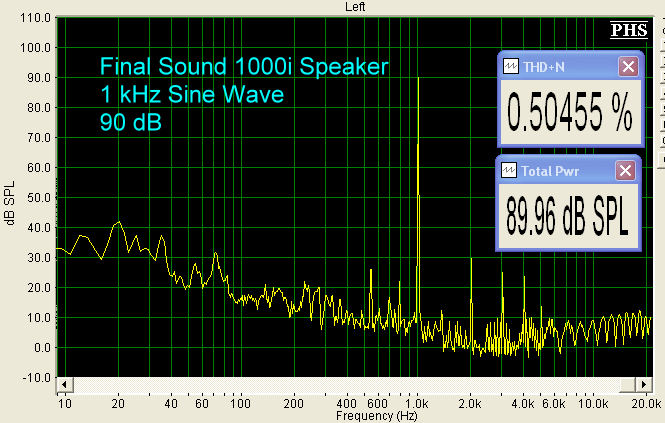Click the Total Pwr reading 89.96 dB SPL
665x423 pixels.
point(567,216)
